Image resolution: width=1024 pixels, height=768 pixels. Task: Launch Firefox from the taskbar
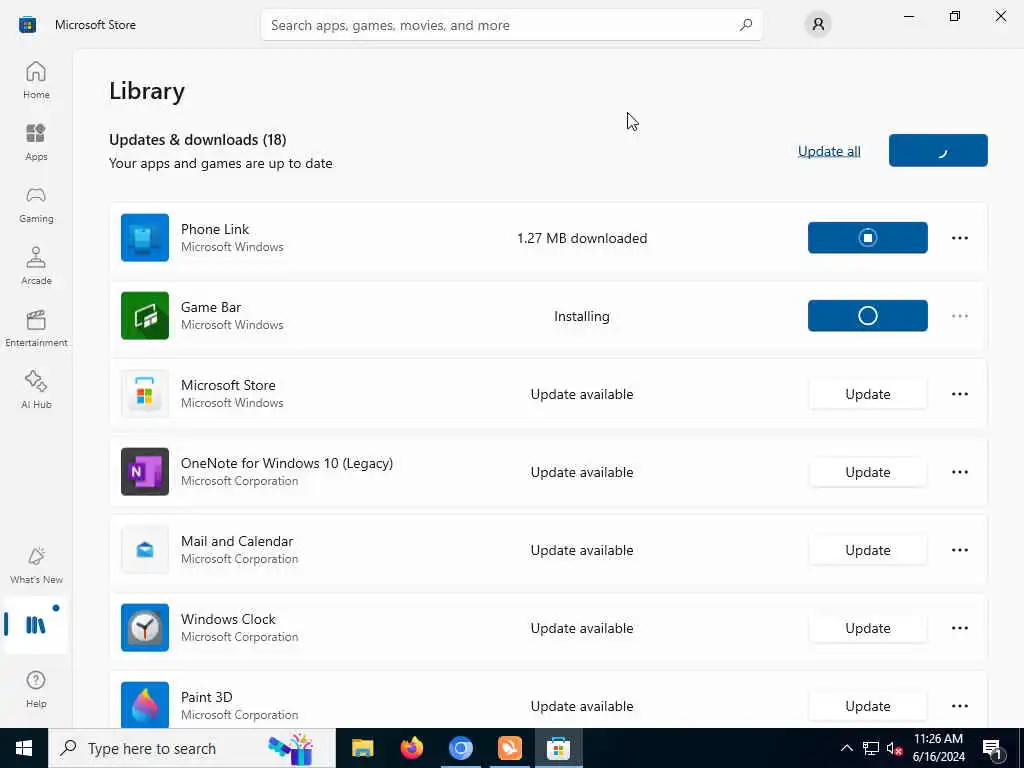click(411, 748)
